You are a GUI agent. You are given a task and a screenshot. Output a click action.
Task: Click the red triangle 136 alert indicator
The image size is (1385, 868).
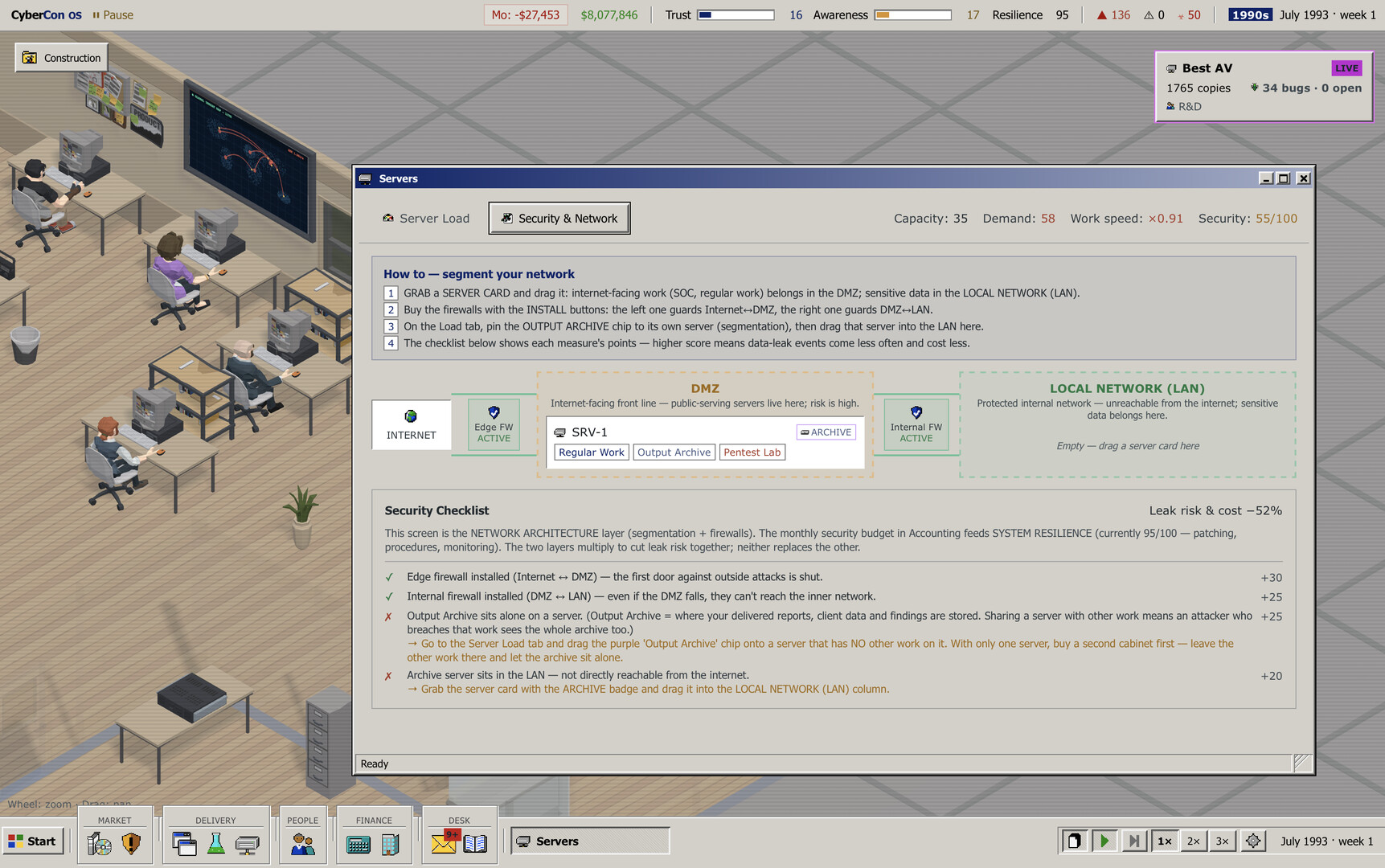coord(1113,15)
